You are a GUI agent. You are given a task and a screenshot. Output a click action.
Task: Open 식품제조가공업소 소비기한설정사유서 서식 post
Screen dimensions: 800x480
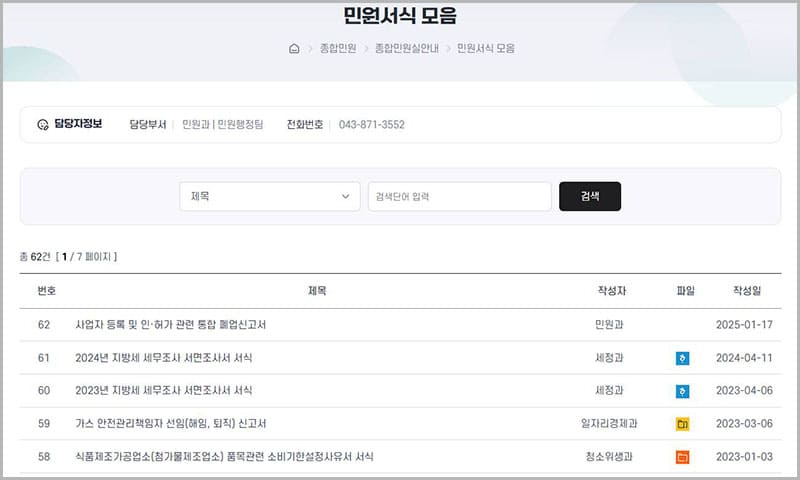(x=224, y=457)
